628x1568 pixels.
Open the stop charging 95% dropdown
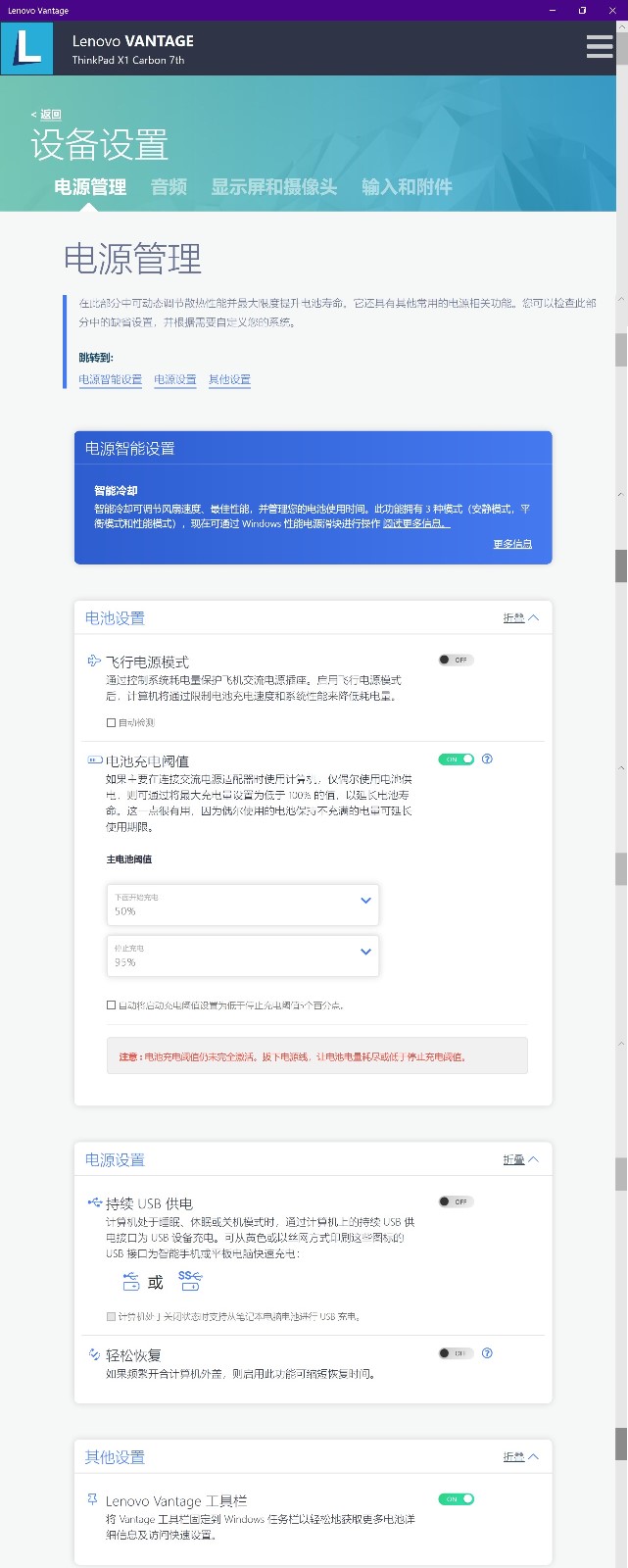[x=243, y=955]
